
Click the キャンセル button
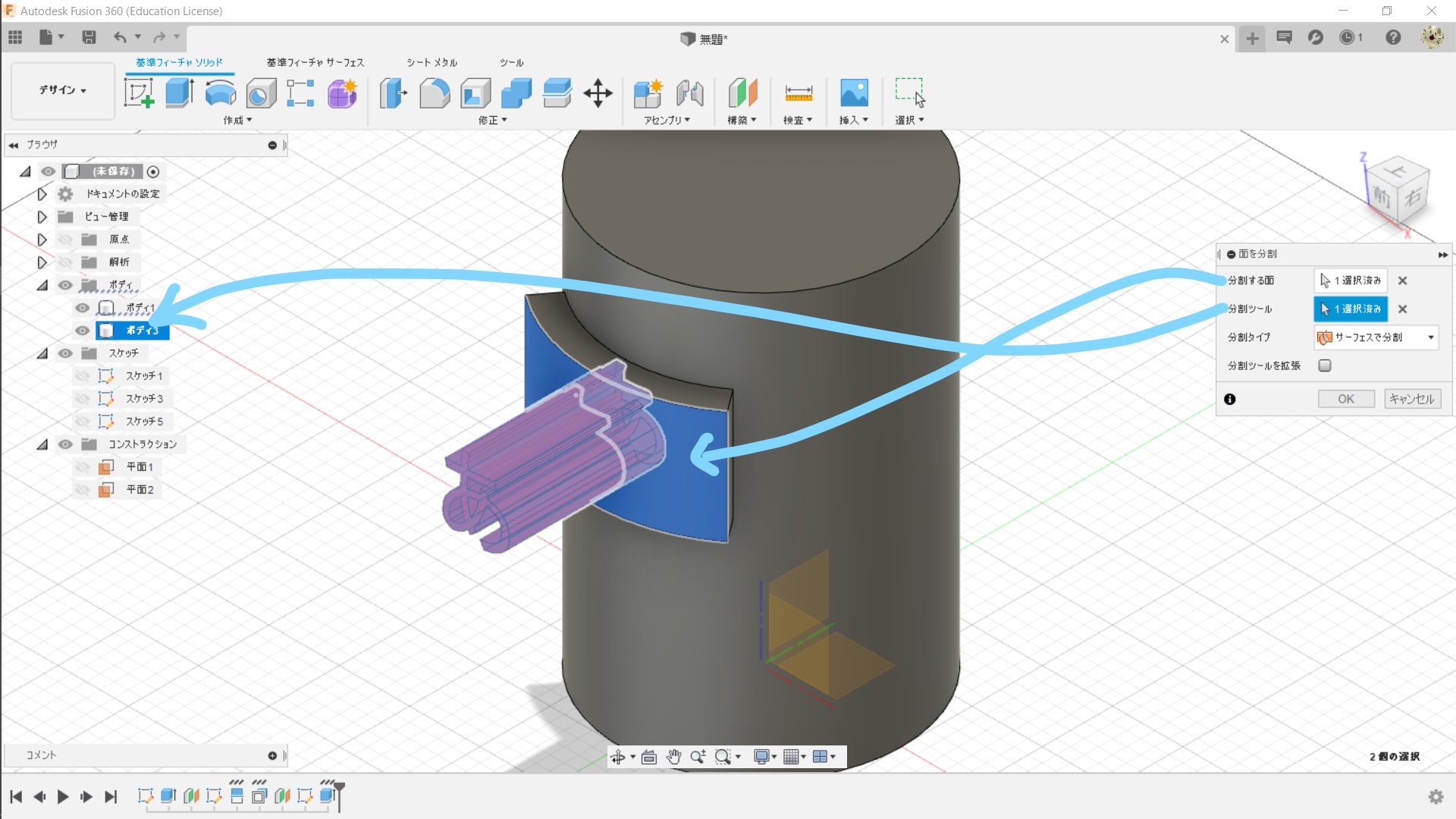tap(1412, 399)
